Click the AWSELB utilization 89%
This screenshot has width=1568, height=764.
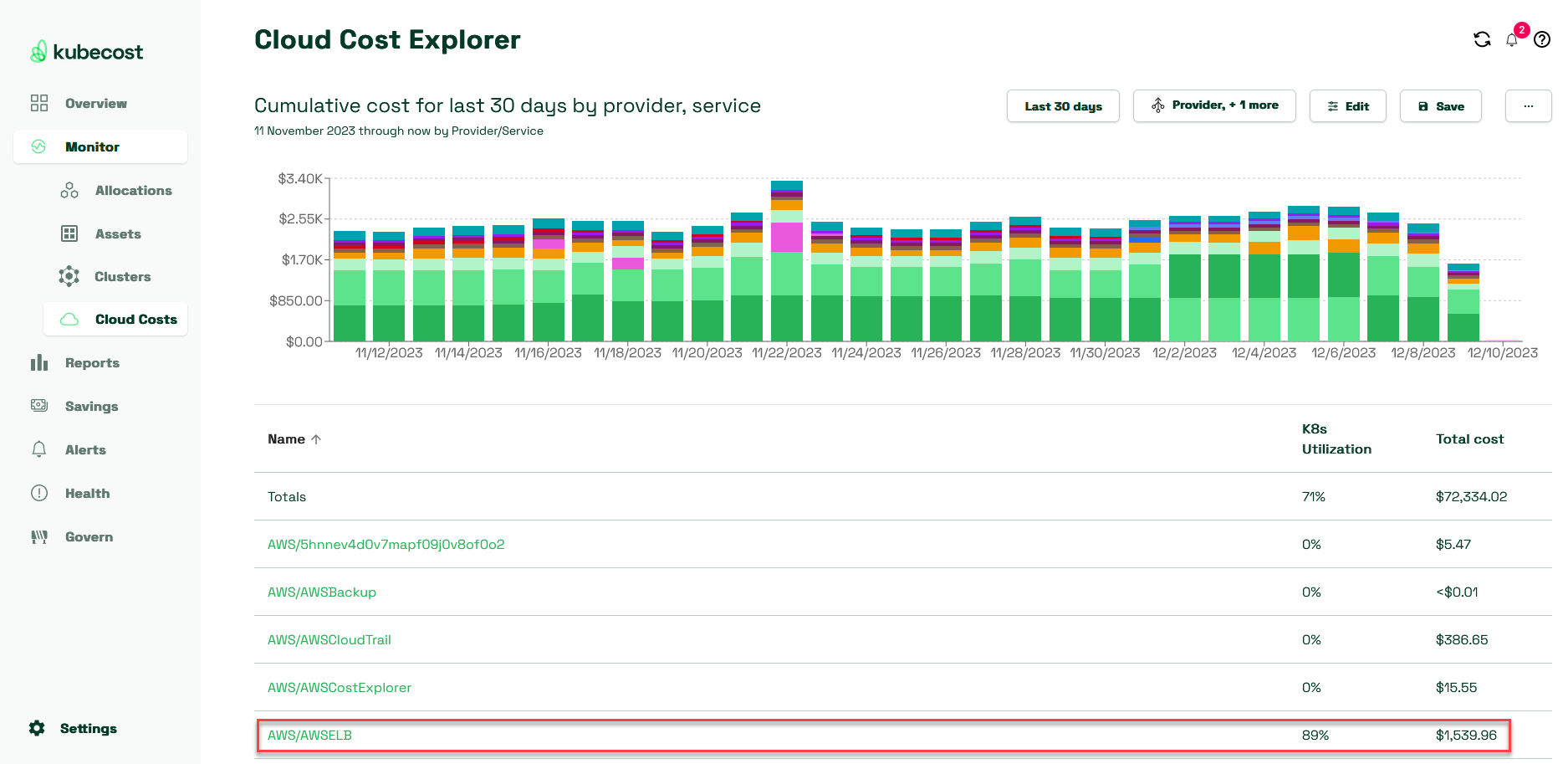click(1315, 735)
